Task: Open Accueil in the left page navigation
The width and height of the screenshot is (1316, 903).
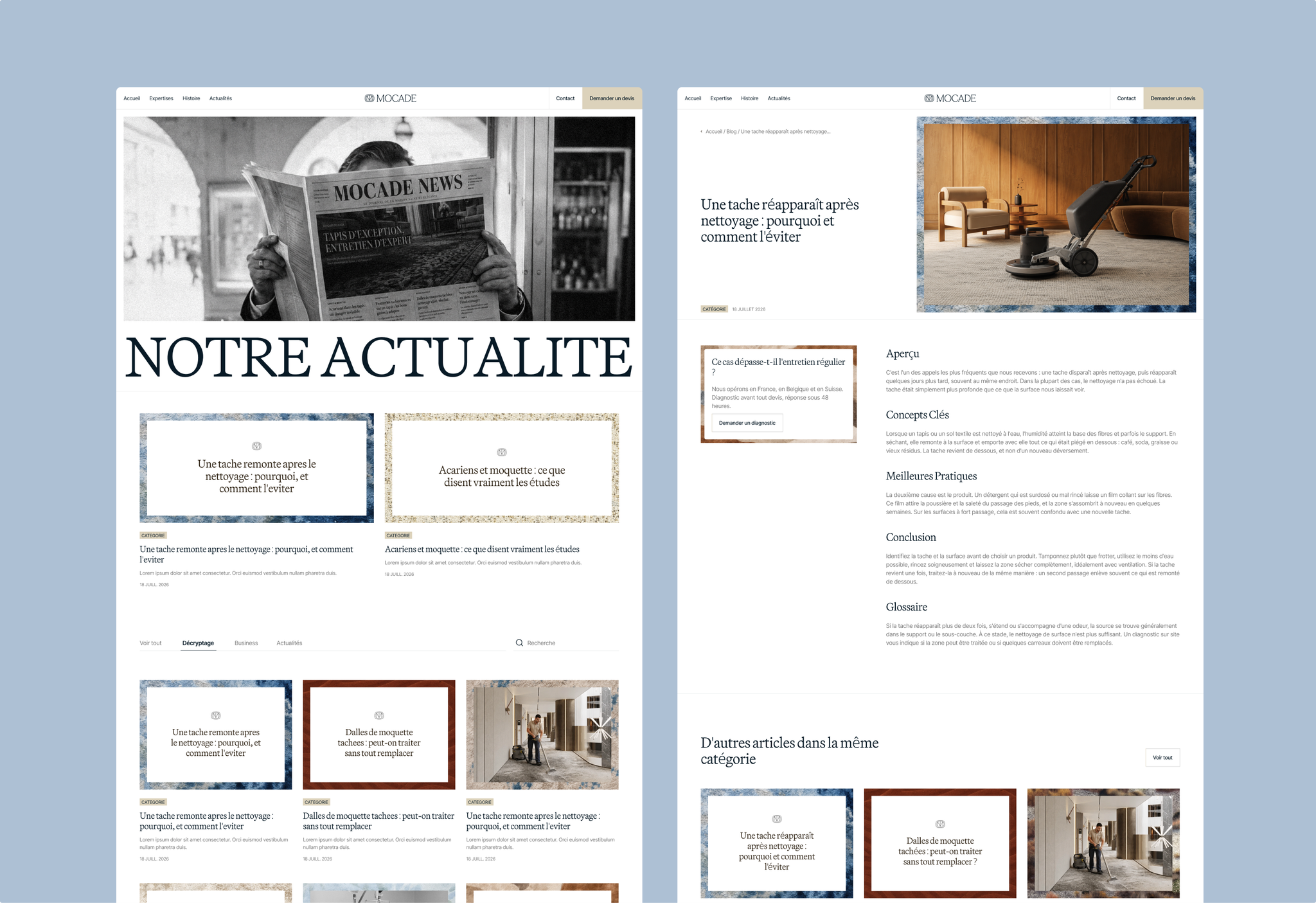Action: pyautogui.click(x=132, y=98)
